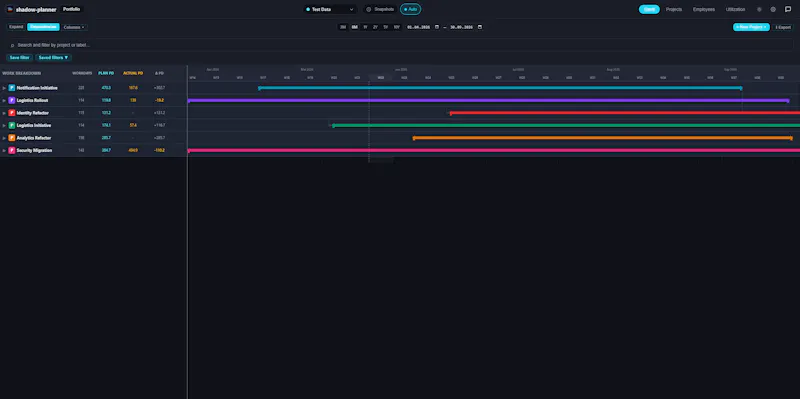Click the orange Analytics Refactor project icon
The height and width of the screenshot is (399, 800).
coord(12,138)
